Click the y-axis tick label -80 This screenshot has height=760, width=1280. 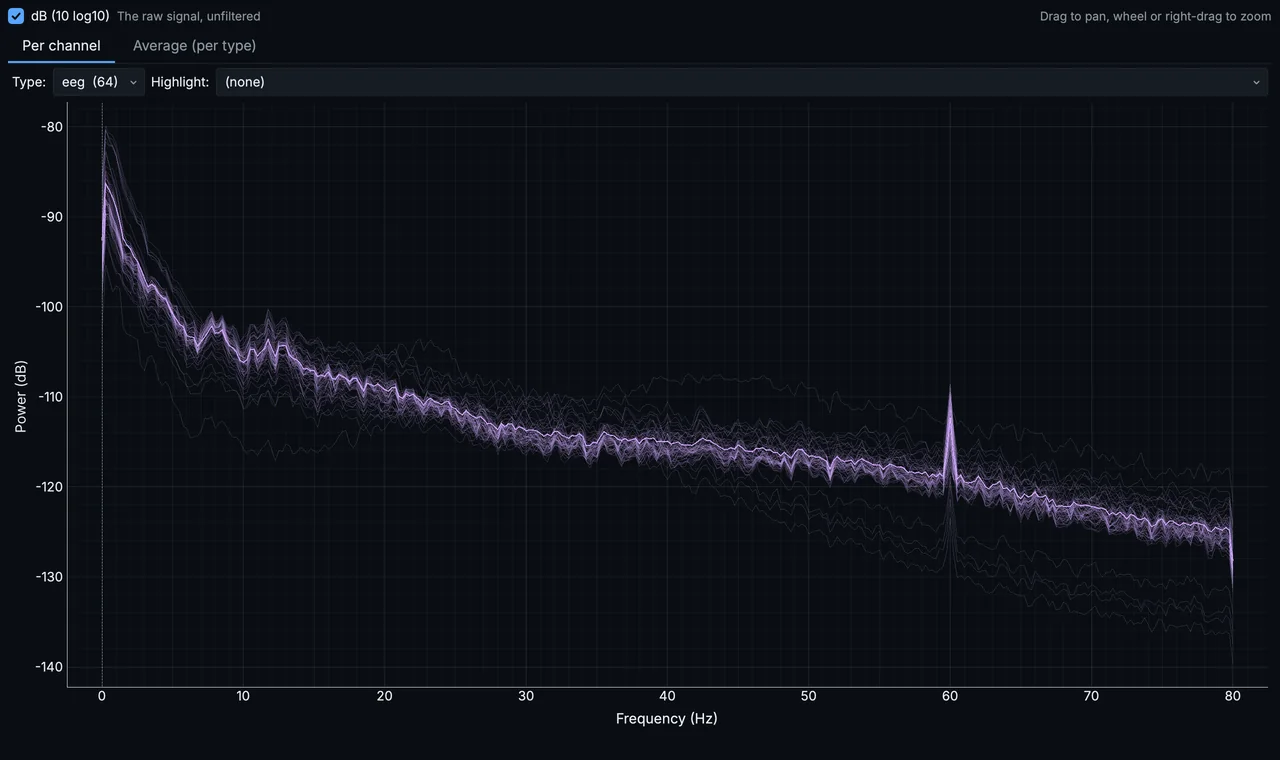(x=52, y=127)
